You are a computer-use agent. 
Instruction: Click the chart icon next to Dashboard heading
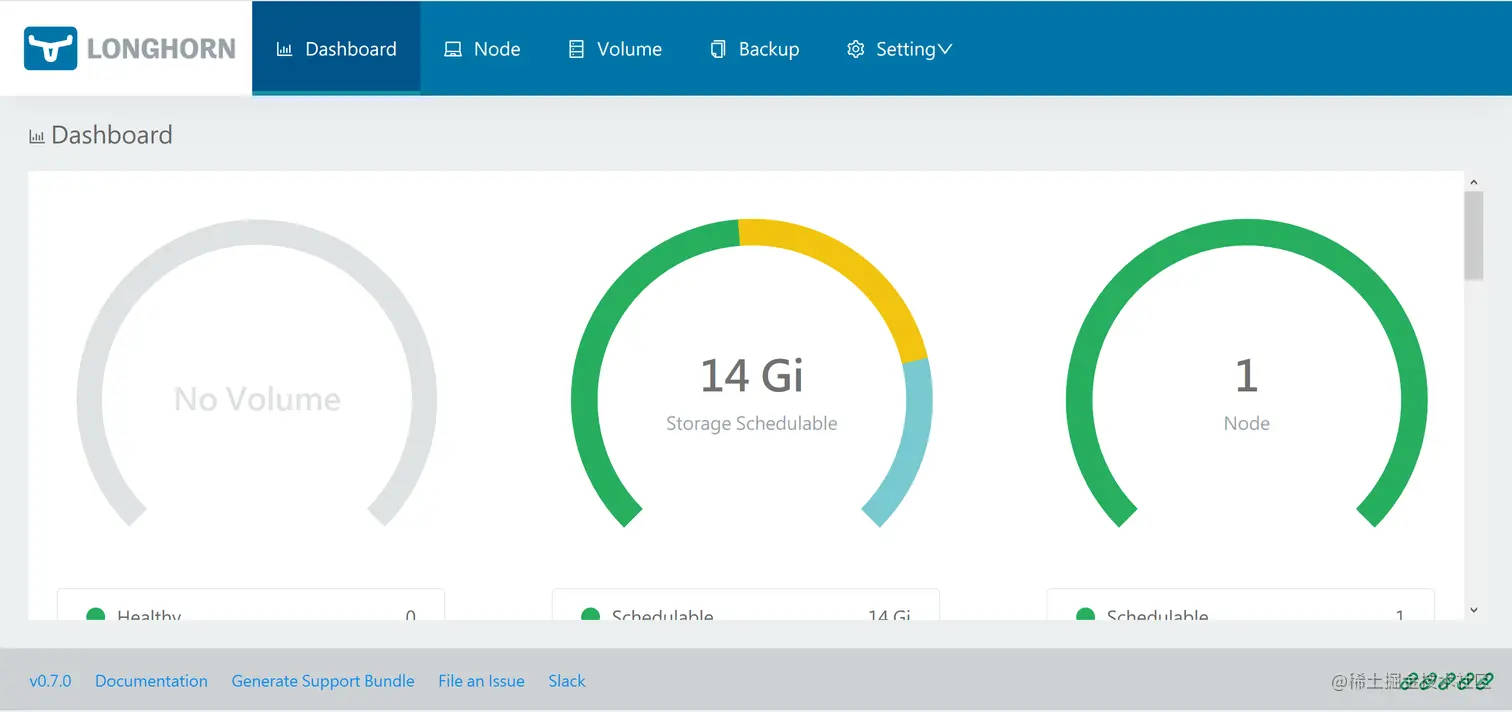(36, 135)
